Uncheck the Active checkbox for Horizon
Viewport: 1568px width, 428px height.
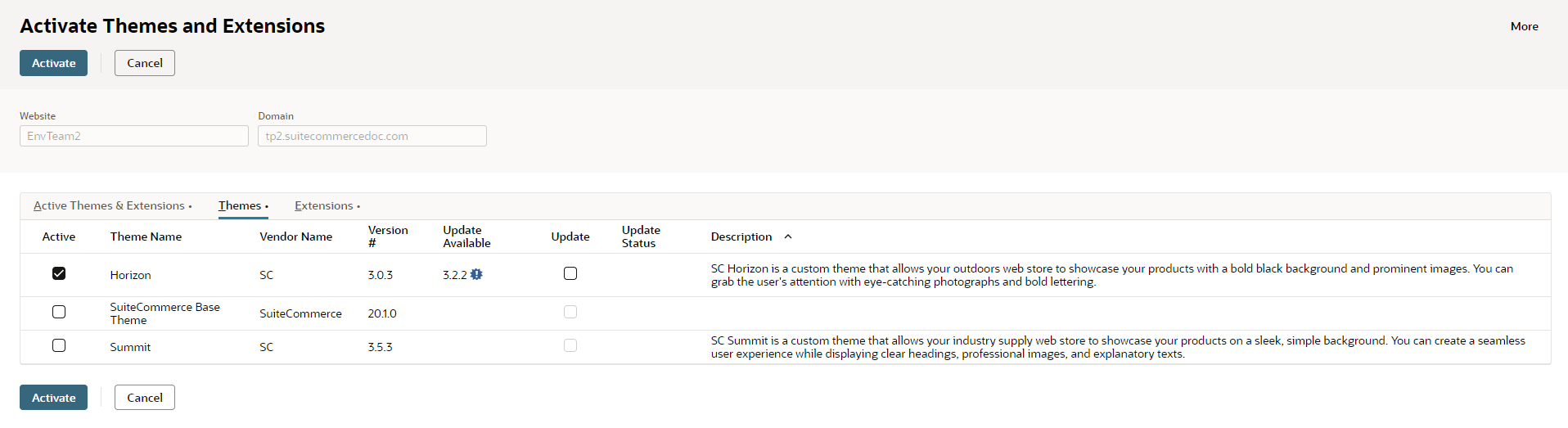point(59,273)
